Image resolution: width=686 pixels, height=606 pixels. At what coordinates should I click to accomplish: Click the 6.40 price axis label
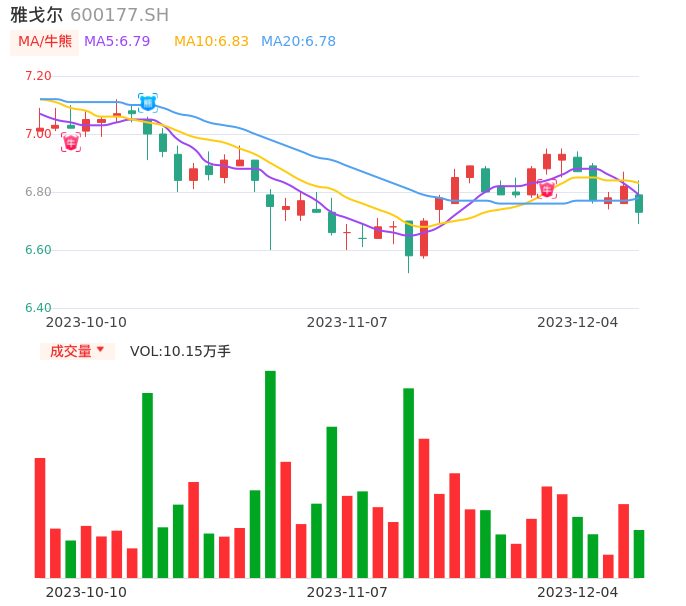pos(37,308)
